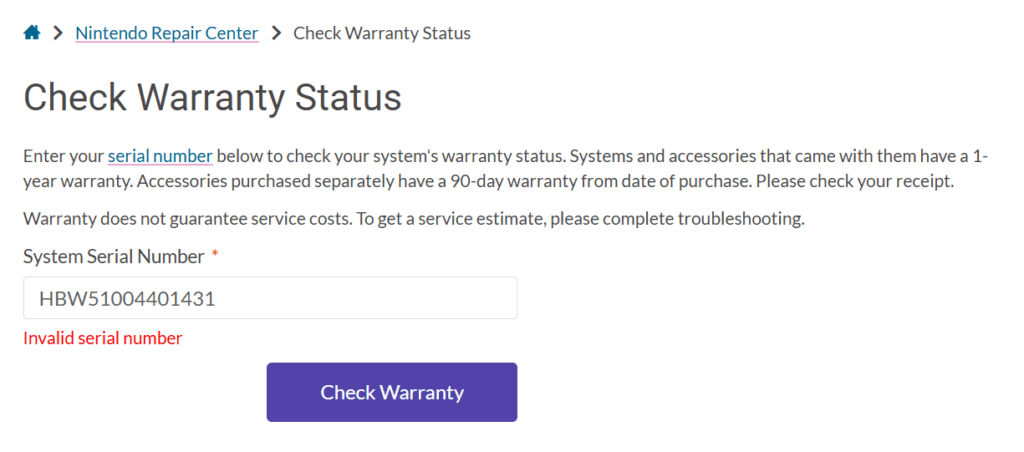Click the Invalid serial number error message
The width and height of the screenshot is (1024, 452).
click(x=103, y=338)
